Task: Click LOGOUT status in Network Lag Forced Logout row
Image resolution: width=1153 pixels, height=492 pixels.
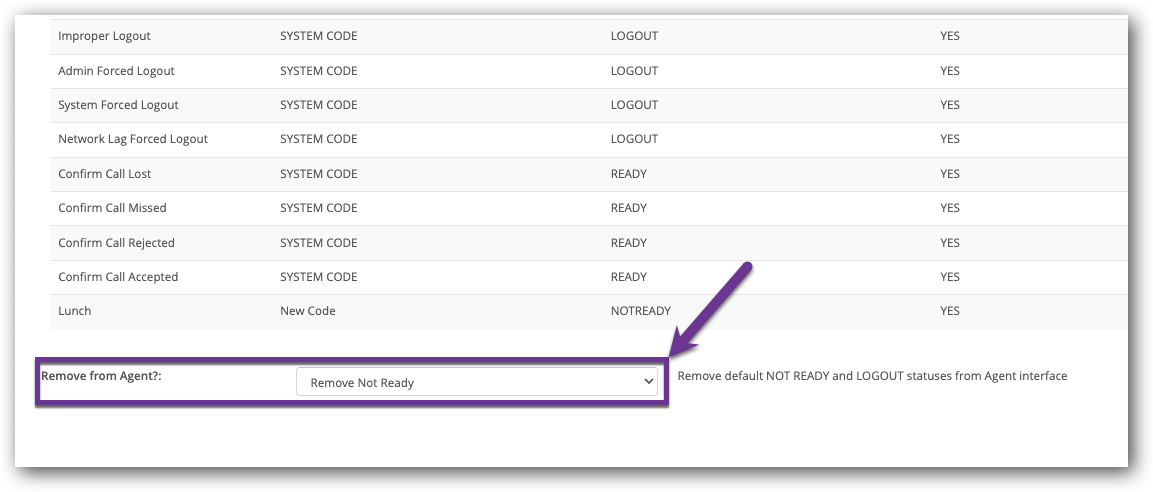Action: (x=634, y=139)
